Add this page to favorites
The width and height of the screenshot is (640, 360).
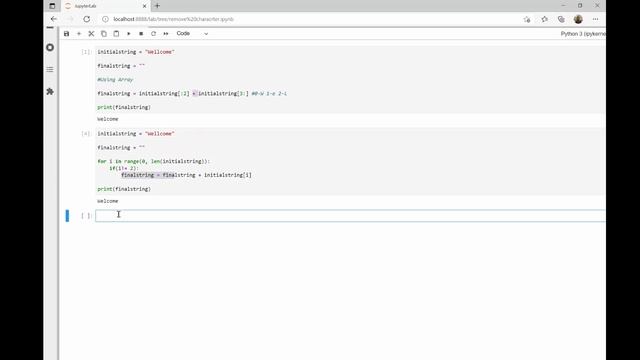tap(527, 19)
